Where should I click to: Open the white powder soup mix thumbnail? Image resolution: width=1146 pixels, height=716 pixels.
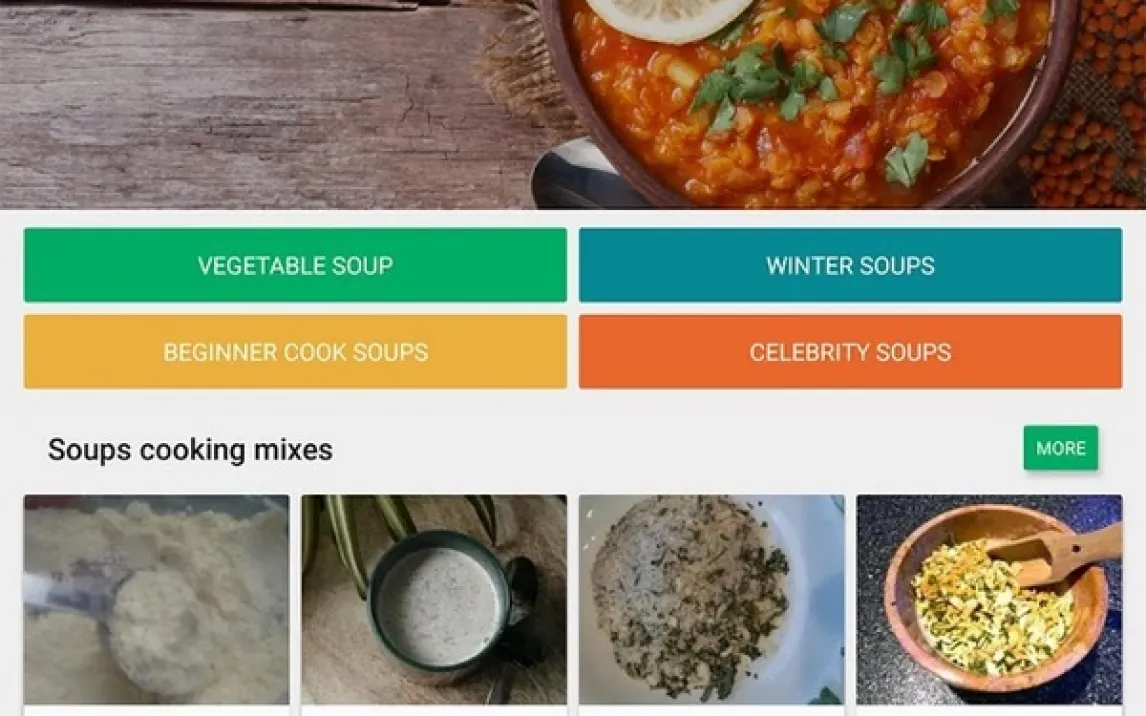[156, 600]
